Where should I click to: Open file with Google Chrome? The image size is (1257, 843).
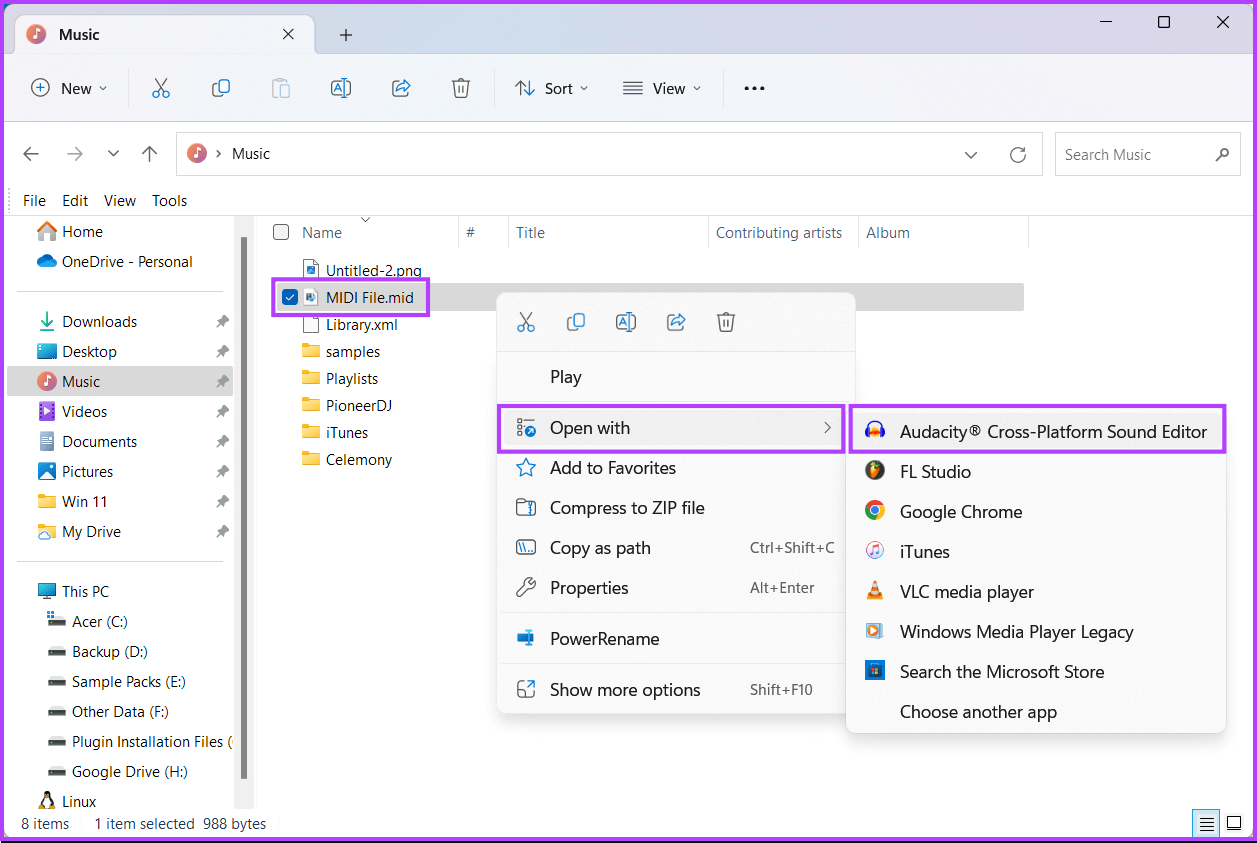(x=1036, y=512)
